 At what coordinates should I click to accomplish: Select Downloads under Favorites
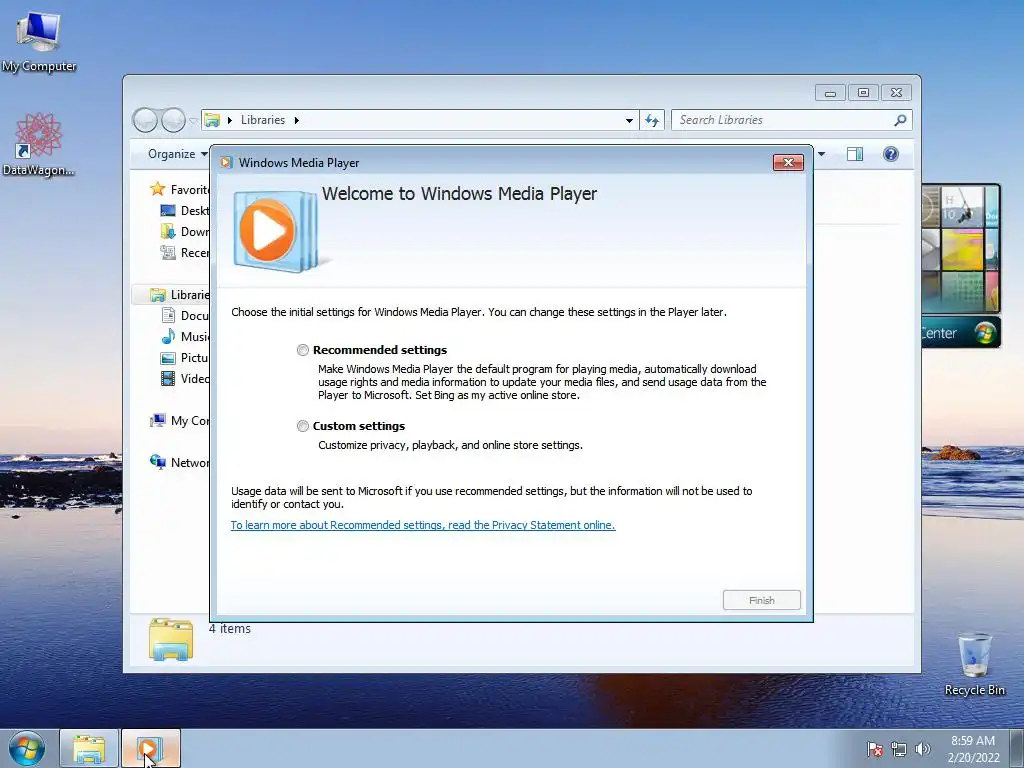tap(185, 232)
